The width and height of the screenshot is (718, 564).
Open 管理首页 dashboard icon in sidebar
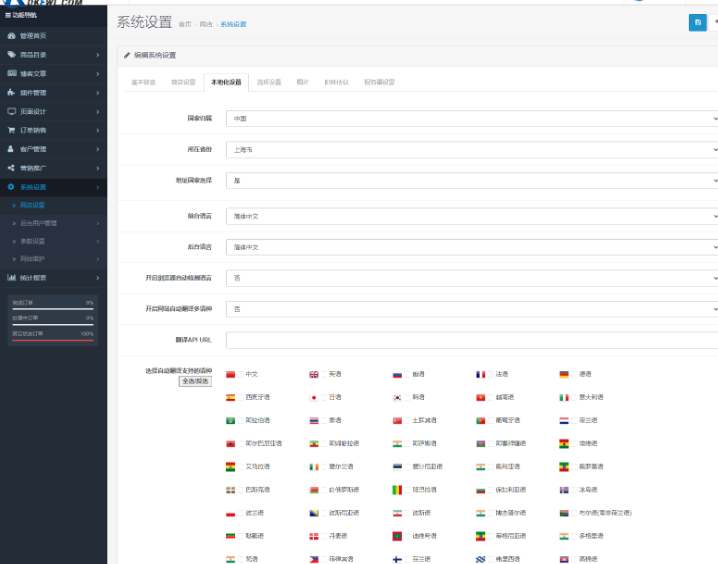[11, 36]
